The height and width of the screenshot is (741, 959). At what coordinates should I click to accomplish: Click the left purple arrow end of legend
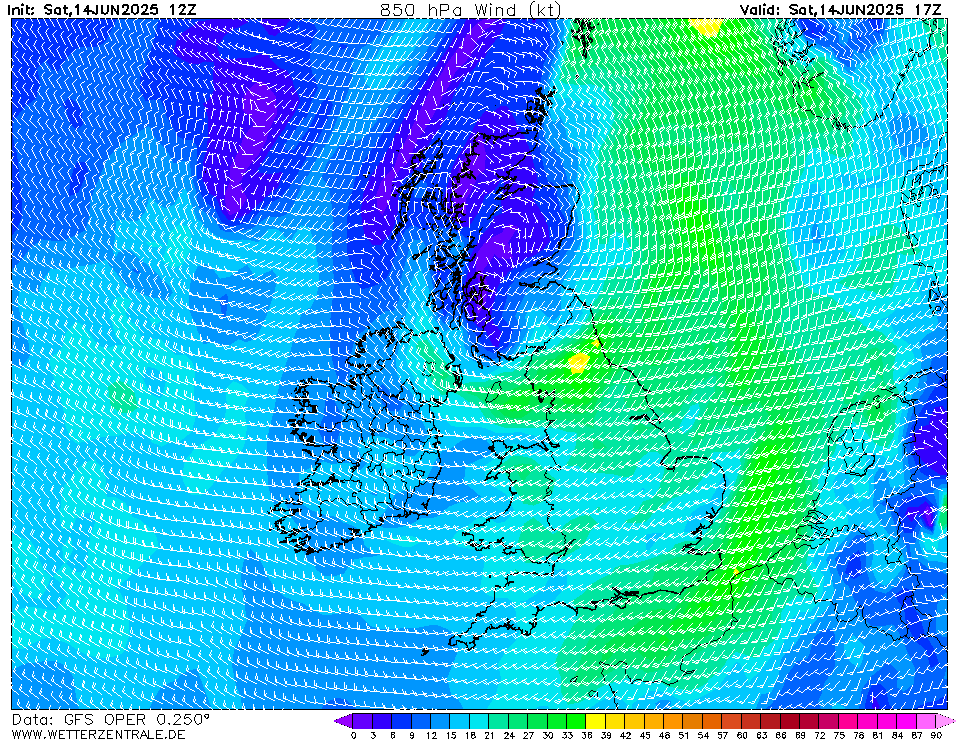tap(343, 721)
